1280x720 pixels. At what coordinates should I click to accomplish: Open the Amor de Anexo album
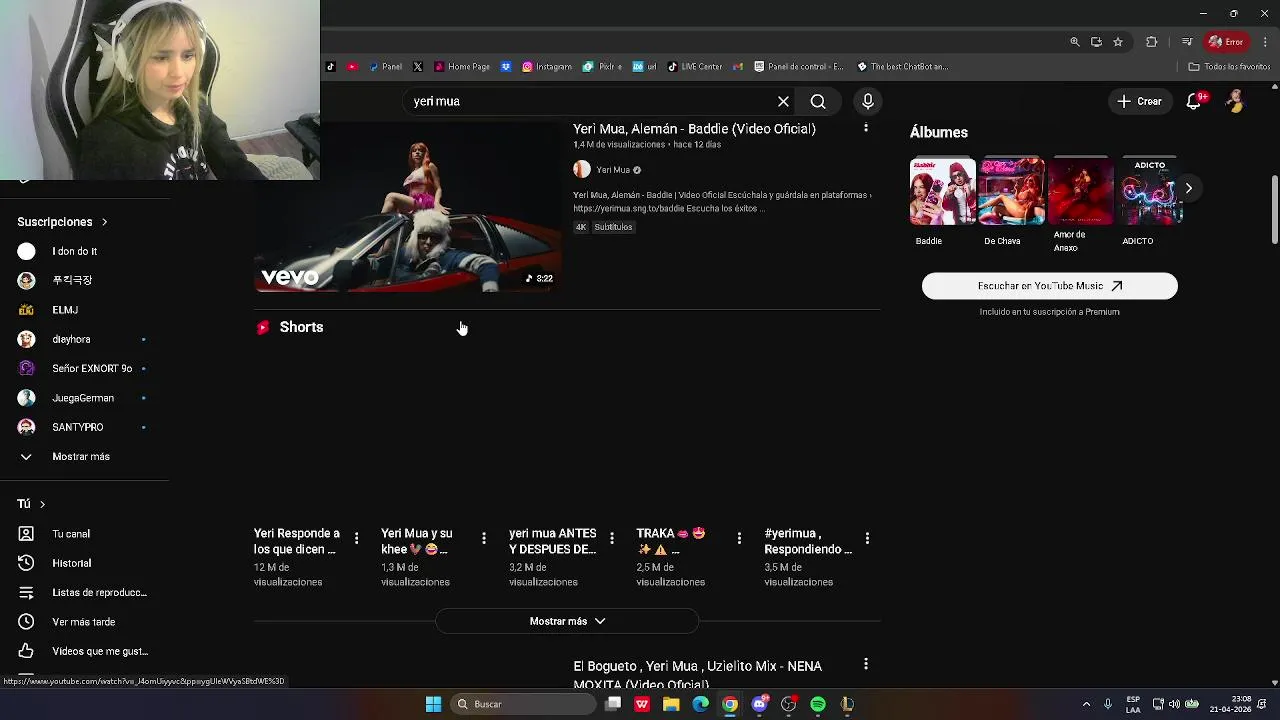[x=1081, y=190]
